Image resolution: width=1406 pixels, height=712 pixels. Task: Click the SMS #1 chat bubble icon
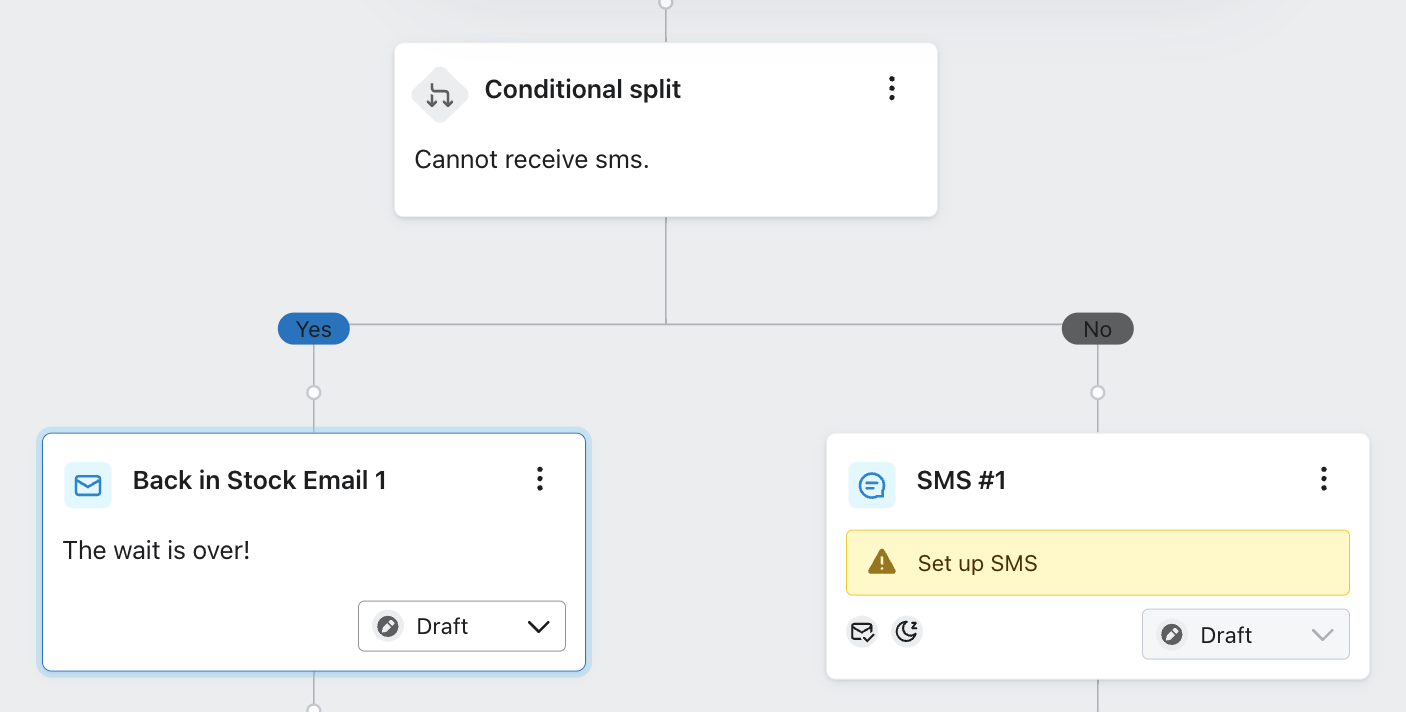(872, 485)
